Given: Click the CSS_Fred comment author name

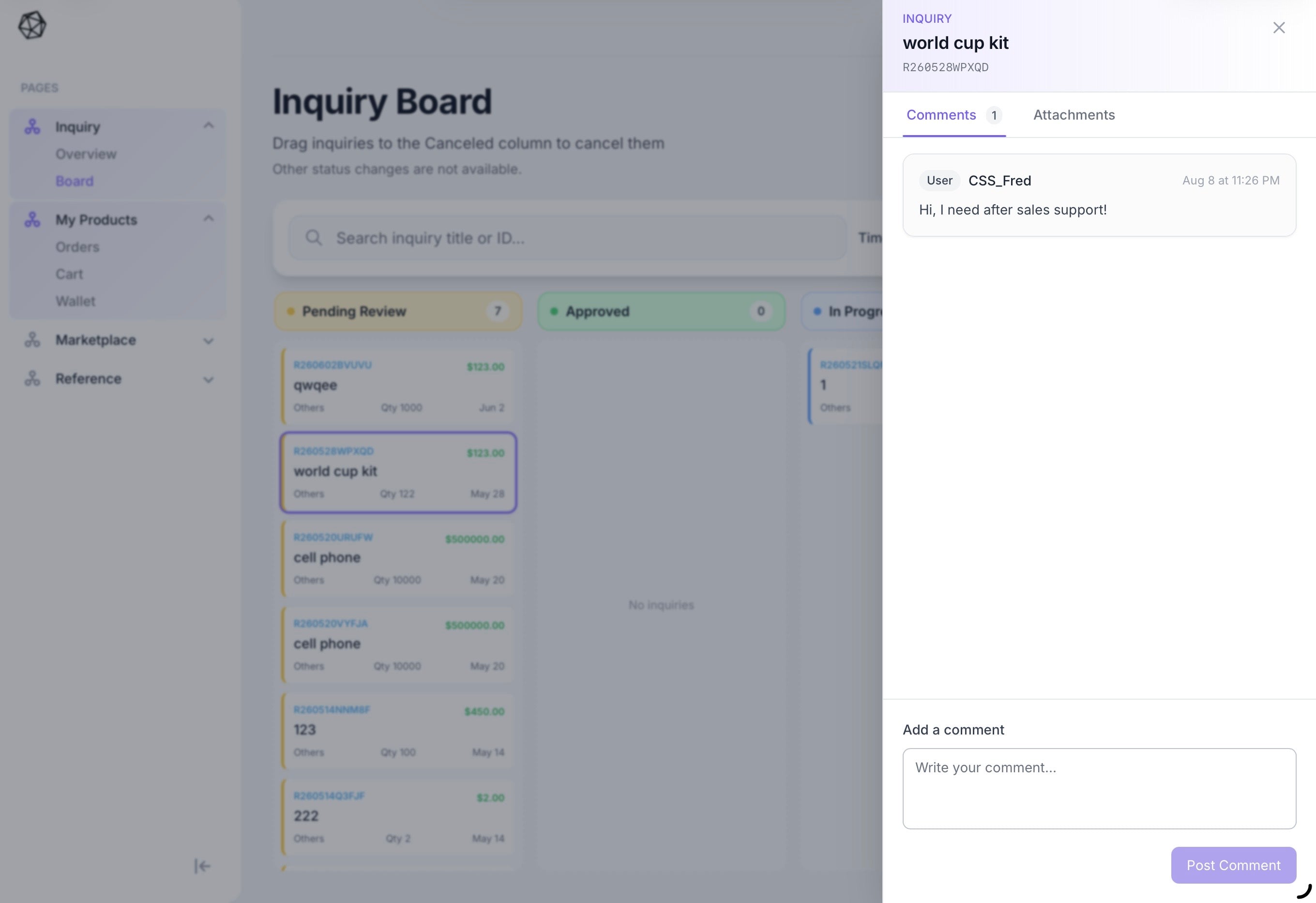Looking at the screenshot, I should click(999, 181).
